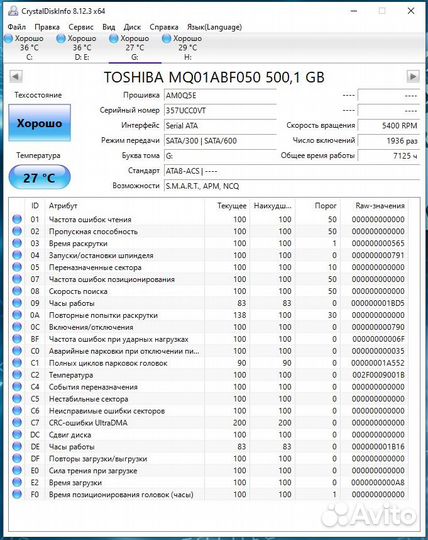This screenshot has width=428, height=540.
Task: Click status dot for C2 Температура
Action: click(x=17, y=375)
